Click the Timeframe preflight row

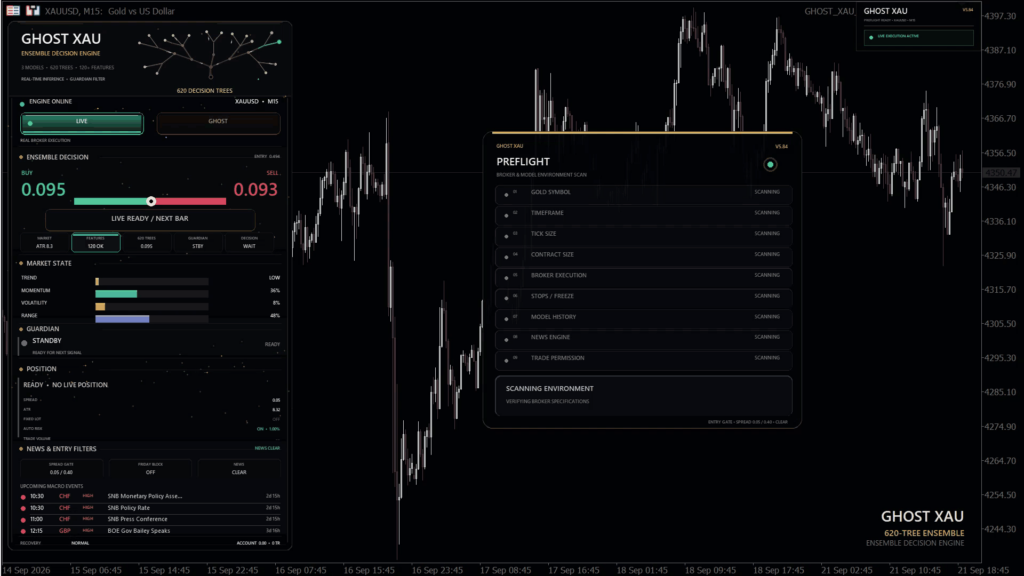[644, 214]
